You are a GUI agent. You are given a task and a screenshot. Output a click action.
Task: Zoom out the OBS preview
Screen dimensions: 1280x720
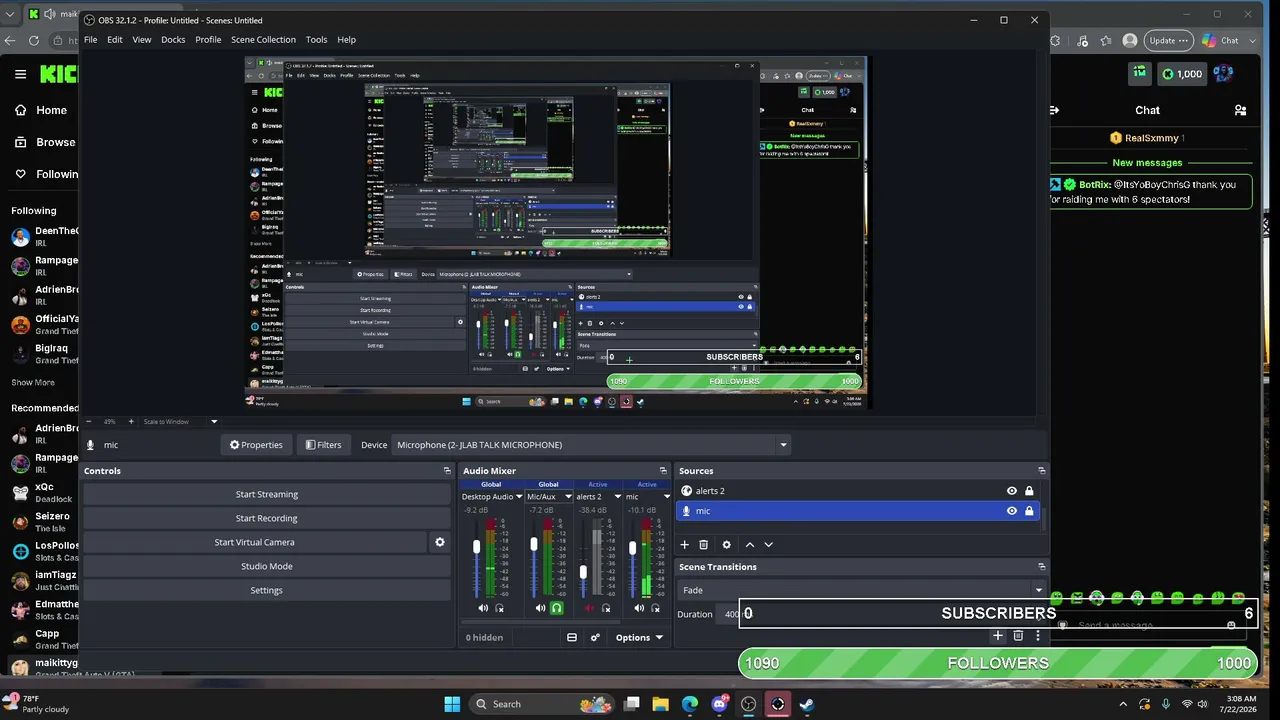coord(90,421)
